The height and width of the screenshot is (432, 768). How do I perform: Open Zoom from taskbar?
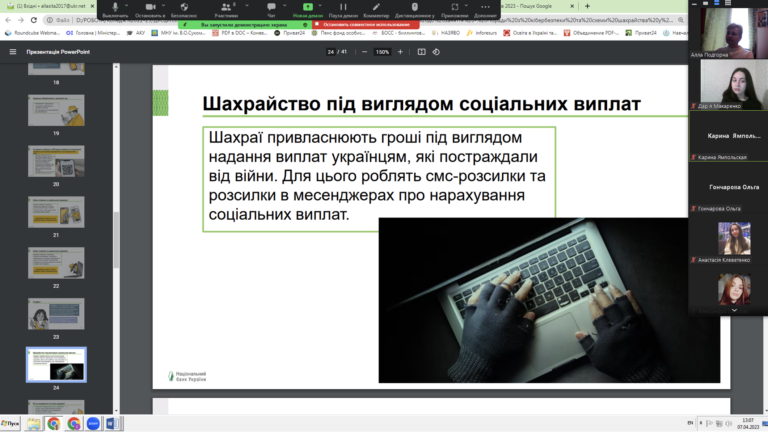click(93, 424)
